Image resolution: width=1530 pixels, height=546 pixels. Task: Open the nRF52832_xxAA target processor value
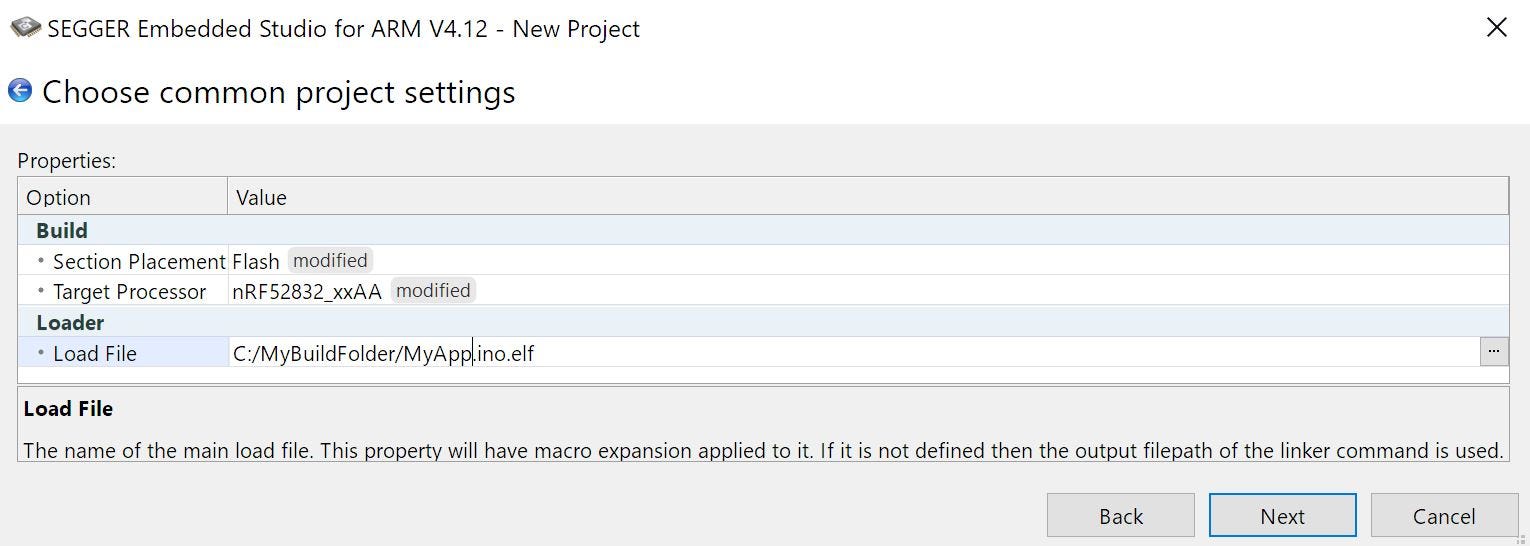pos(307,291)
